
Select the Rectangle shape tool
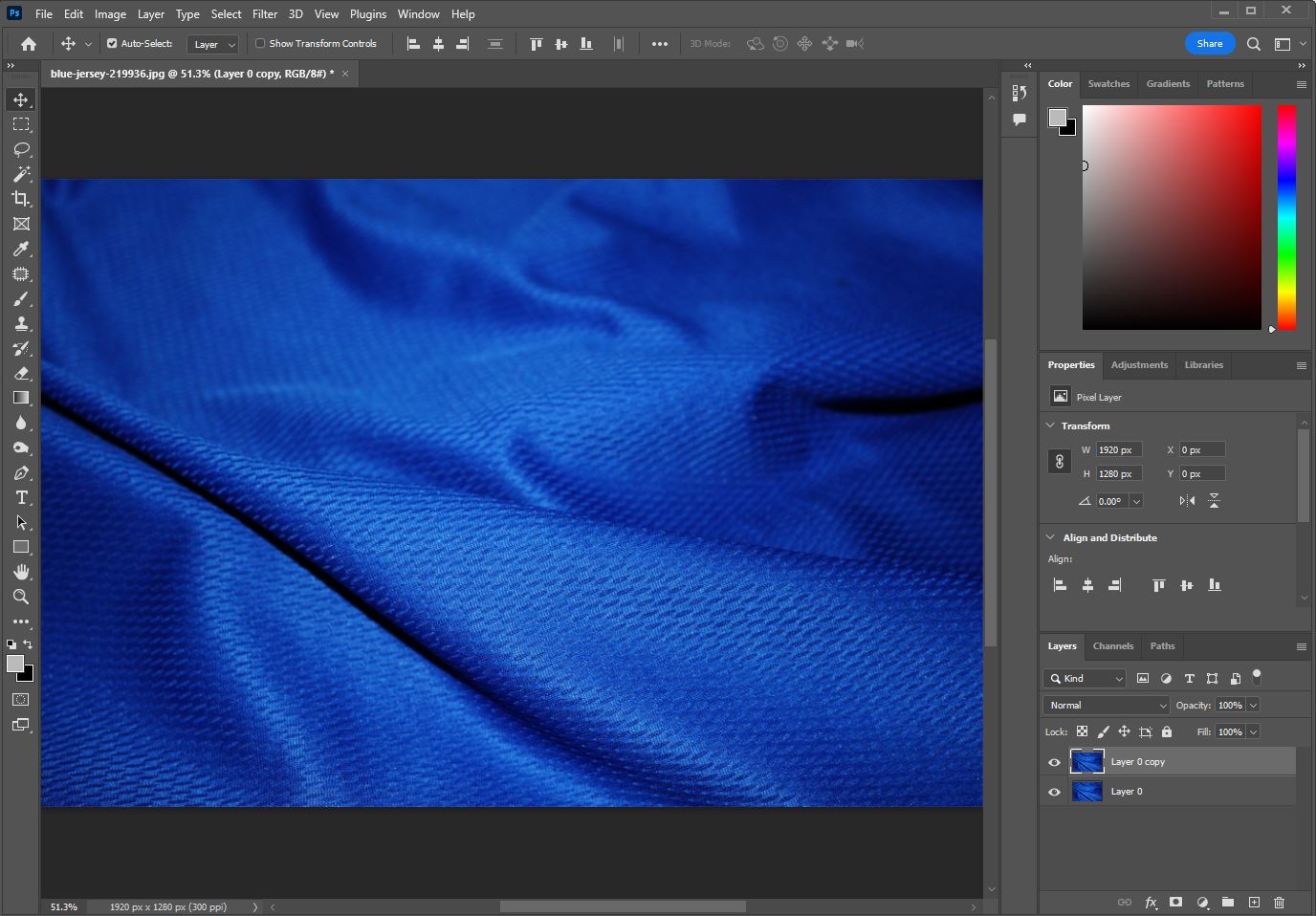(x=21, y=547)
